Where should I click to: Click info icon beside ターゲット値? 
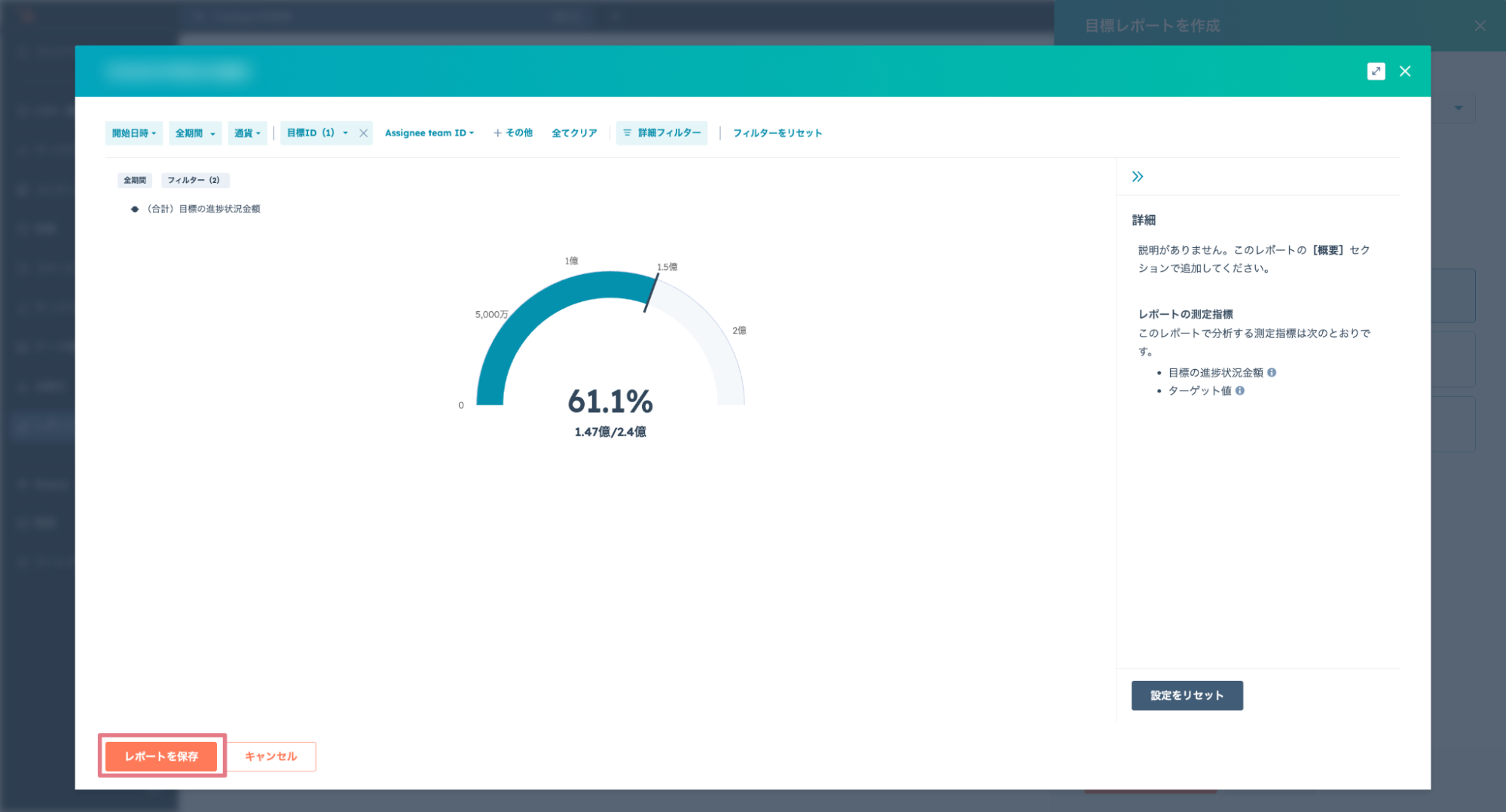tap(1240, 391)
